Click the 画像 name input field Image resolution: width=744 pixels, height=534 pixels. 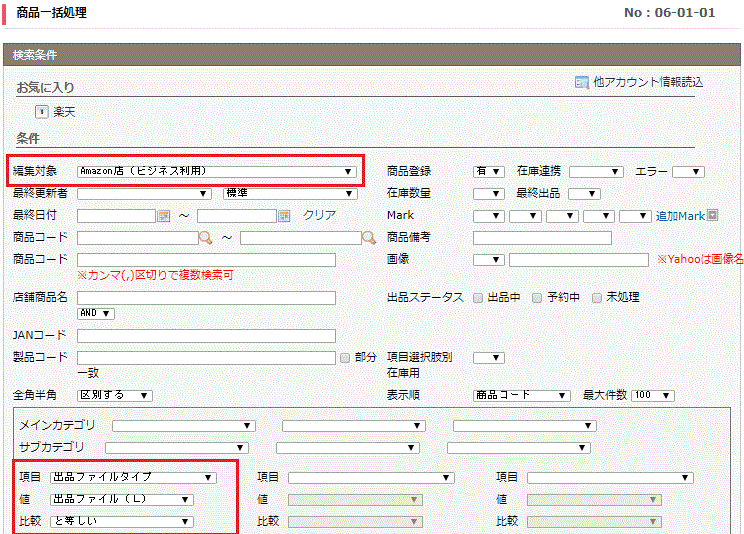click(x=579, y=260)
